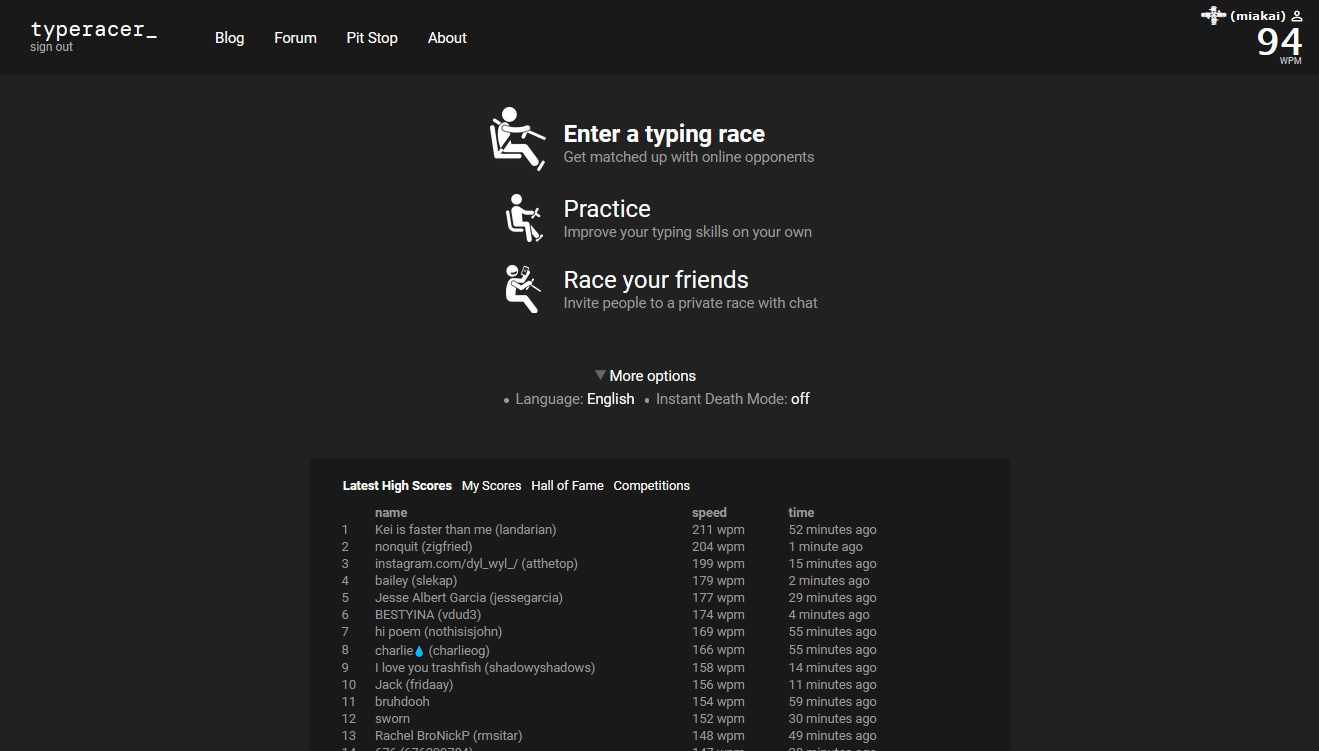Click the typeracer logo
The width and height of the screenshot is (1319, 751).
pyautogui.click(x=93, y=30)
